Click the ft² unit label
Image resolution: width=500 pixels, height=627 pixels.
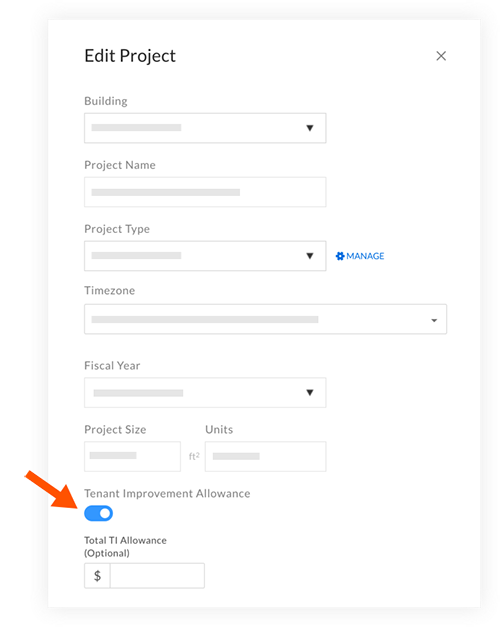(x=194, y=456)
